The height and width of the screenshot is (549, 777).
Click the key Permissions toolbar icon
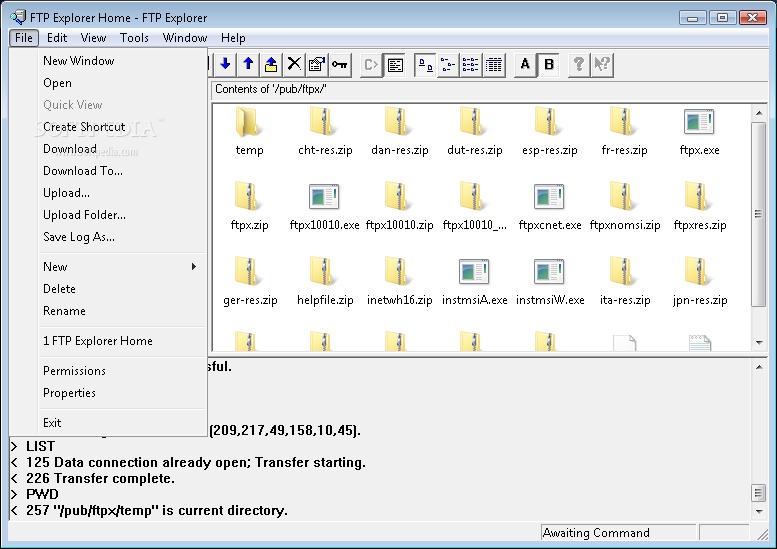coord(340,64)
